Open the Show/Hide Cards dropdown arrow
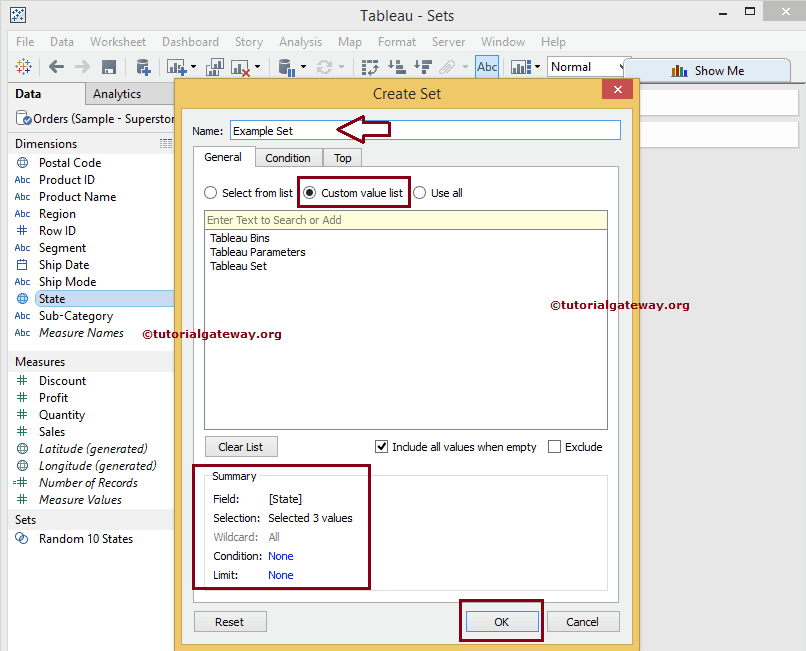806x651 pixels. click(x=537, y=67)
